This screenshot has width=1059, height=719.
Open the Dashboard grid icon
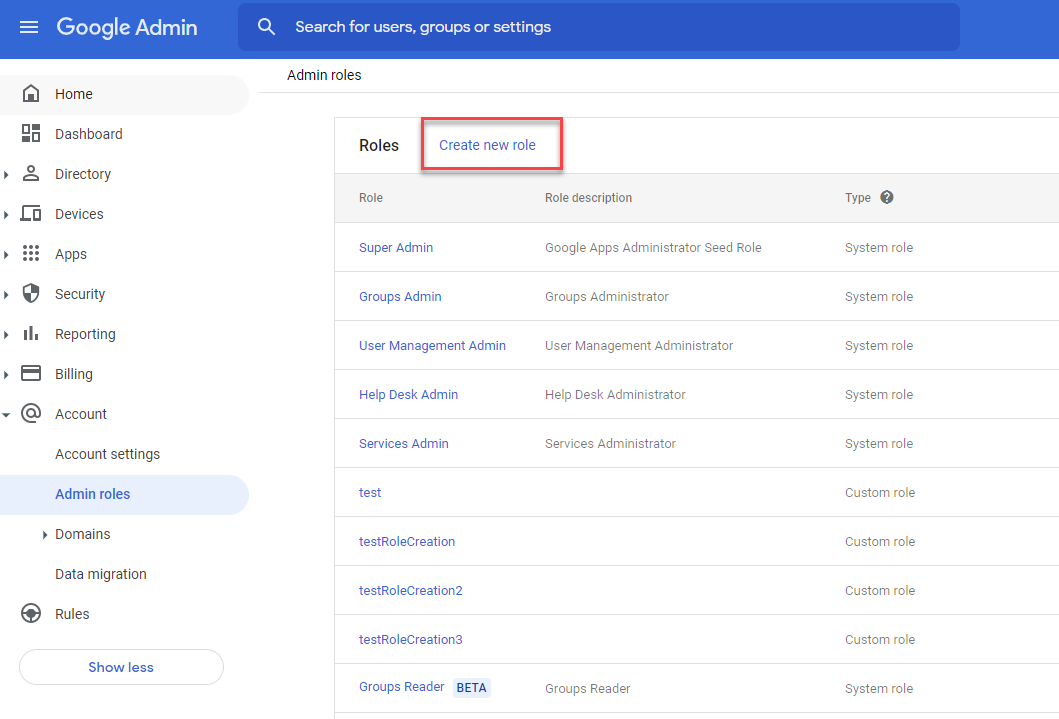point(31,134)
